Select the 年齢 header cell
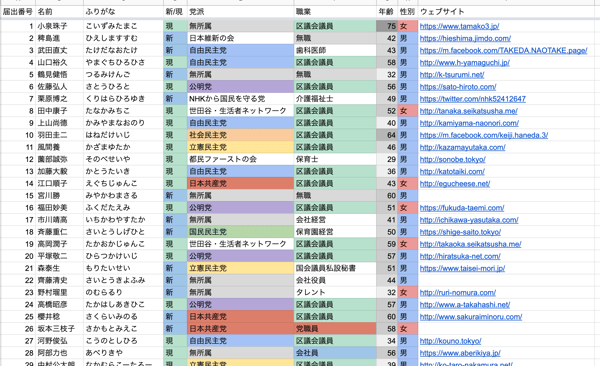The image size is (600, 366). [x=387, y=12]
